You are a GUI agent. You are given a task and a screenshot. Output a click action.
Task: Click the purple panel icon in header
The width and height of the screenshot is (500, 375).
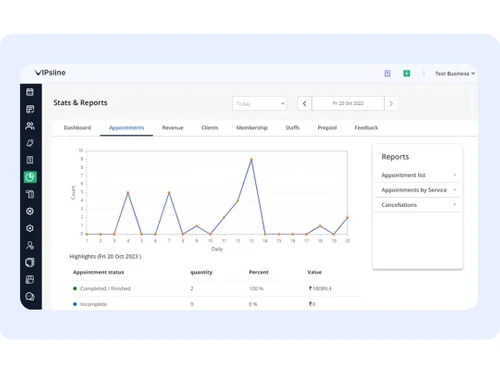[x=387, y=73]
